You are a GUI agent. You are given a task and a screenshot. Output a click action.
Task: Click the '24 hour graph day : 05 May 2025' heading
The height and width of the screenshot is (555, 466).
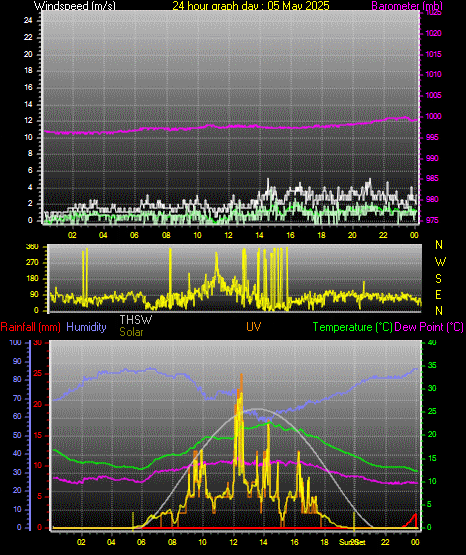(251, 5)
